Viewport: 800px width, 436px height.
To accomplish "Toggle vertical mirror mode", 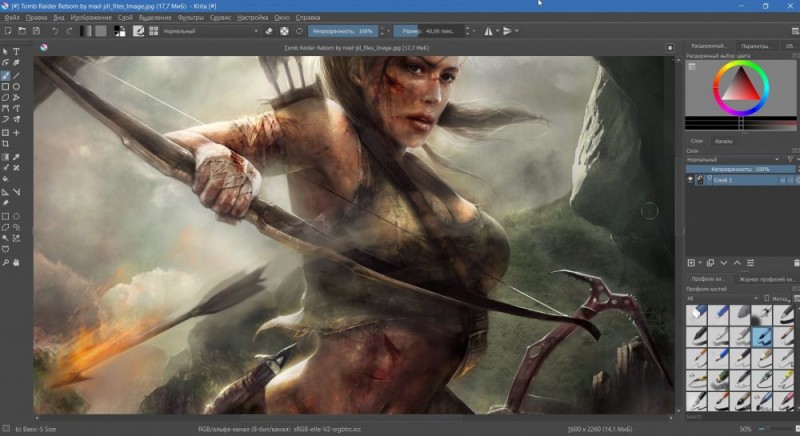I will point(507,31).
